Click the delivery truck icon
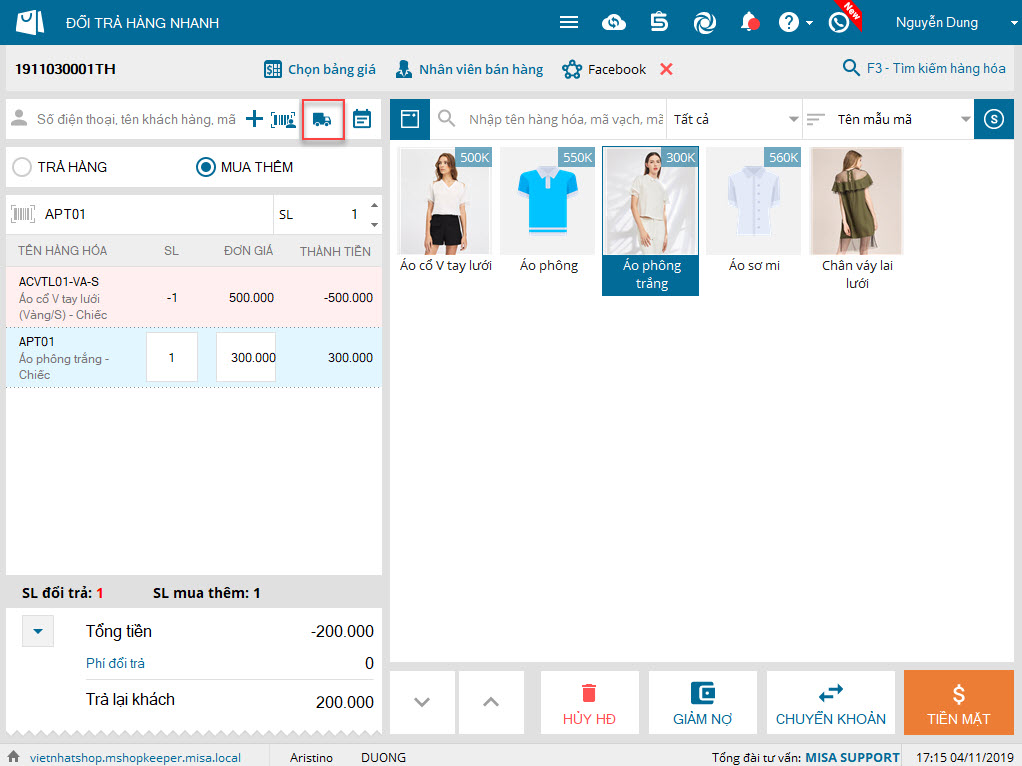The height and width of the screenshot is (766, 1022). [323, 119]
